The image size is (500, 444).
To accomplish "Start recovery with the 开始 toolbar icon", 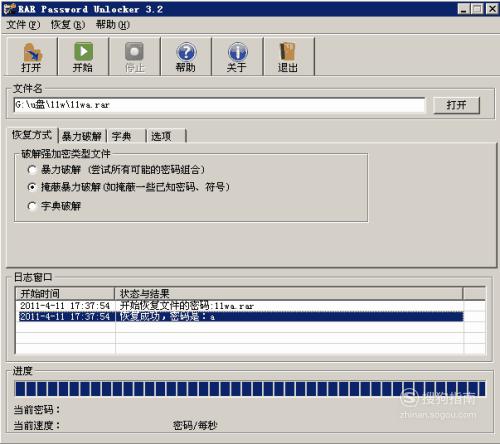I will 83,56.
